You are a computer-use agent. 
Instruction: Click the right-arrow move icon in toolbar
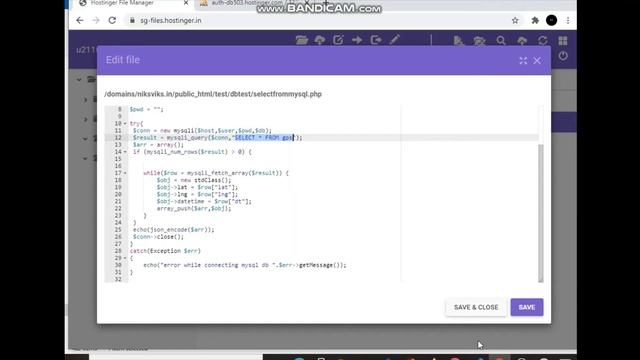(x=357, y=40)
